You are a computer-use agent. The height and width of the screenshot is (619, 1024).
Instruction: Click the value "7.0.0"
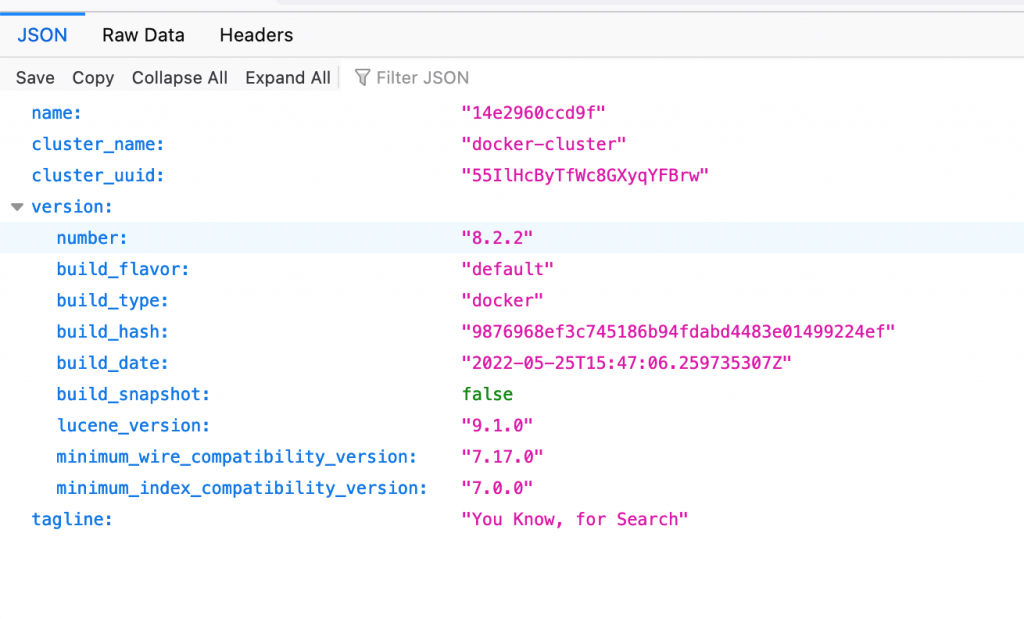[497, 489]
